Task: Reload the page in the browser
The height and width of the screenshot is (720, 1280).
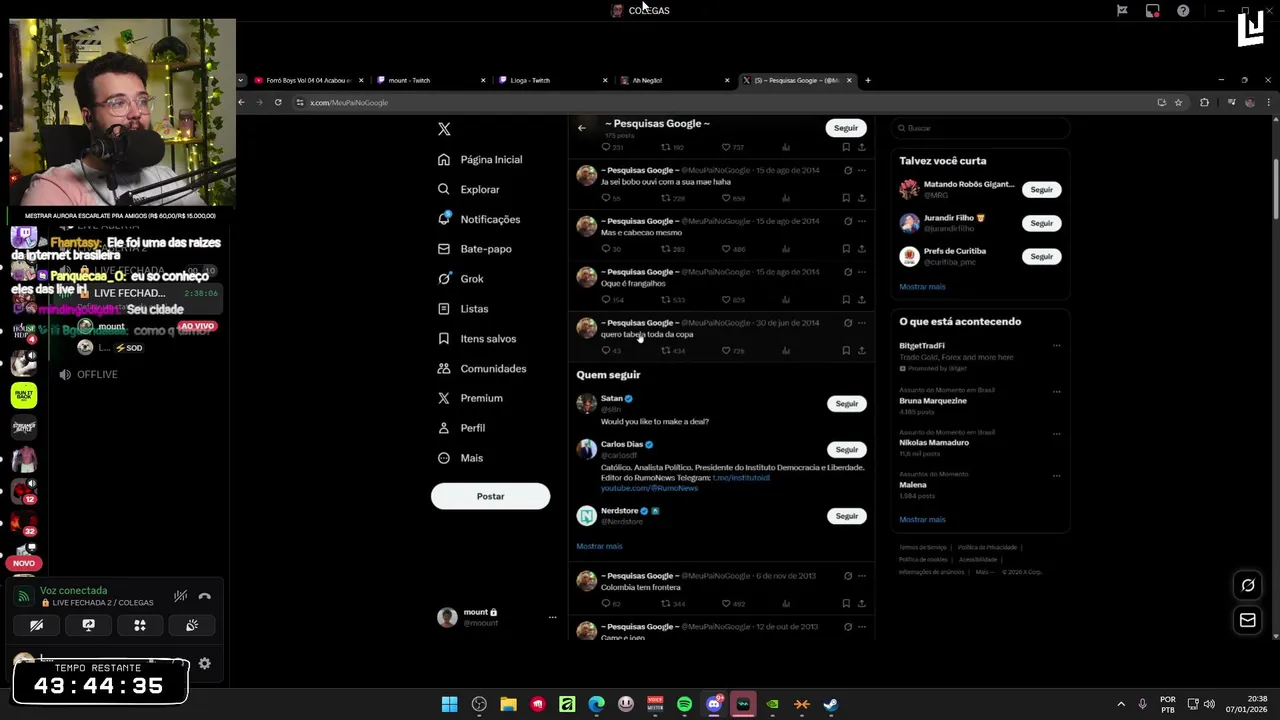Action: pos(278,102)
